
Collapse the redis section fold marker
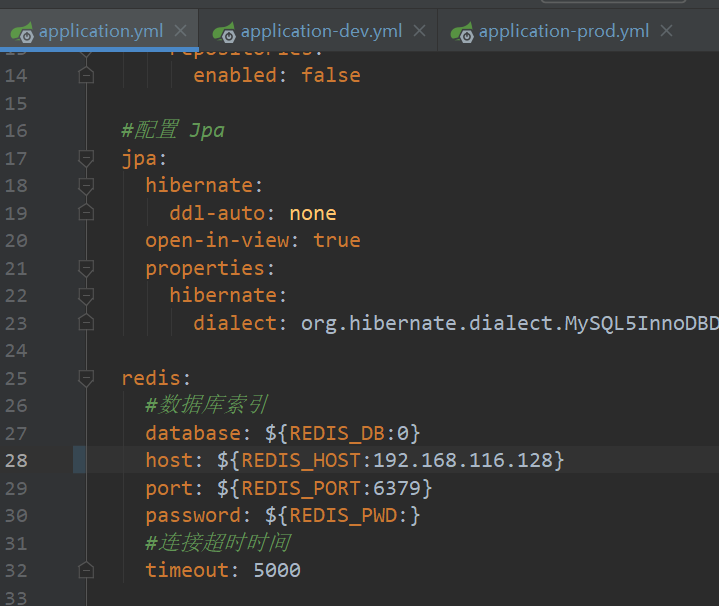[86, 378]
